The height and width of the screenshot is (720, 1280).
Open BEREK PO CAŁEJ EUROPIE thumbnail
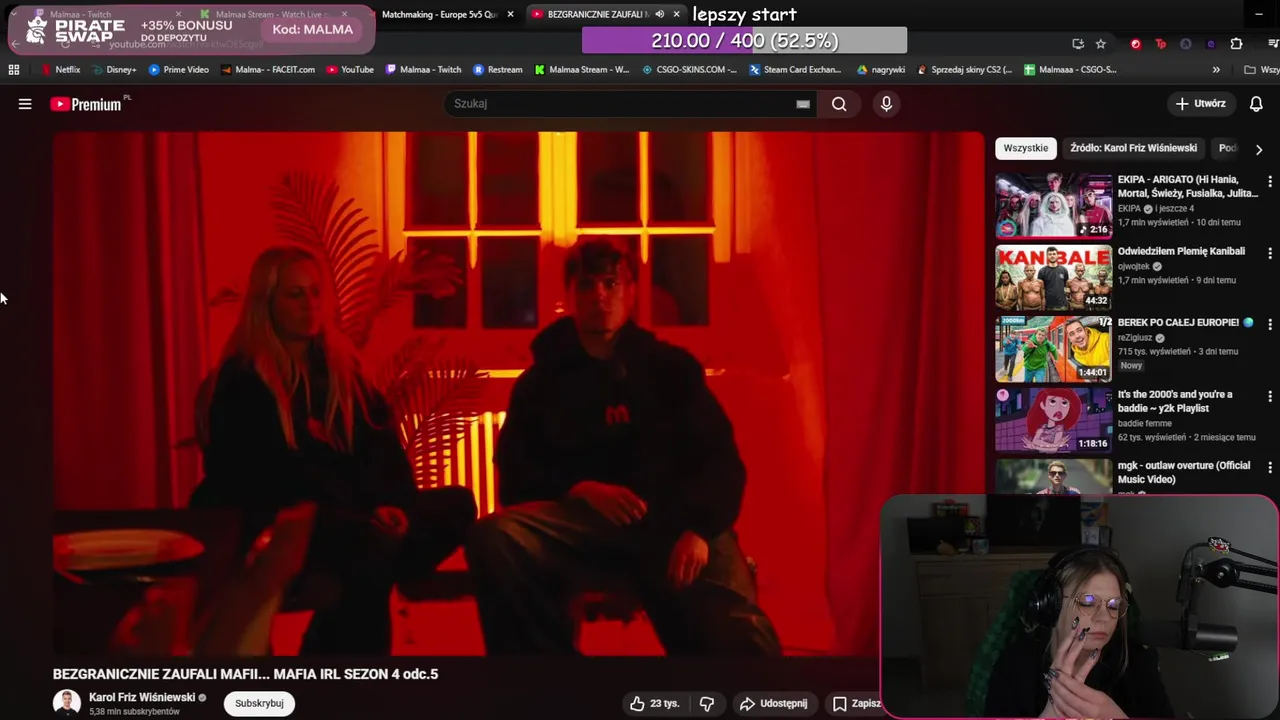click(1053, 348)
